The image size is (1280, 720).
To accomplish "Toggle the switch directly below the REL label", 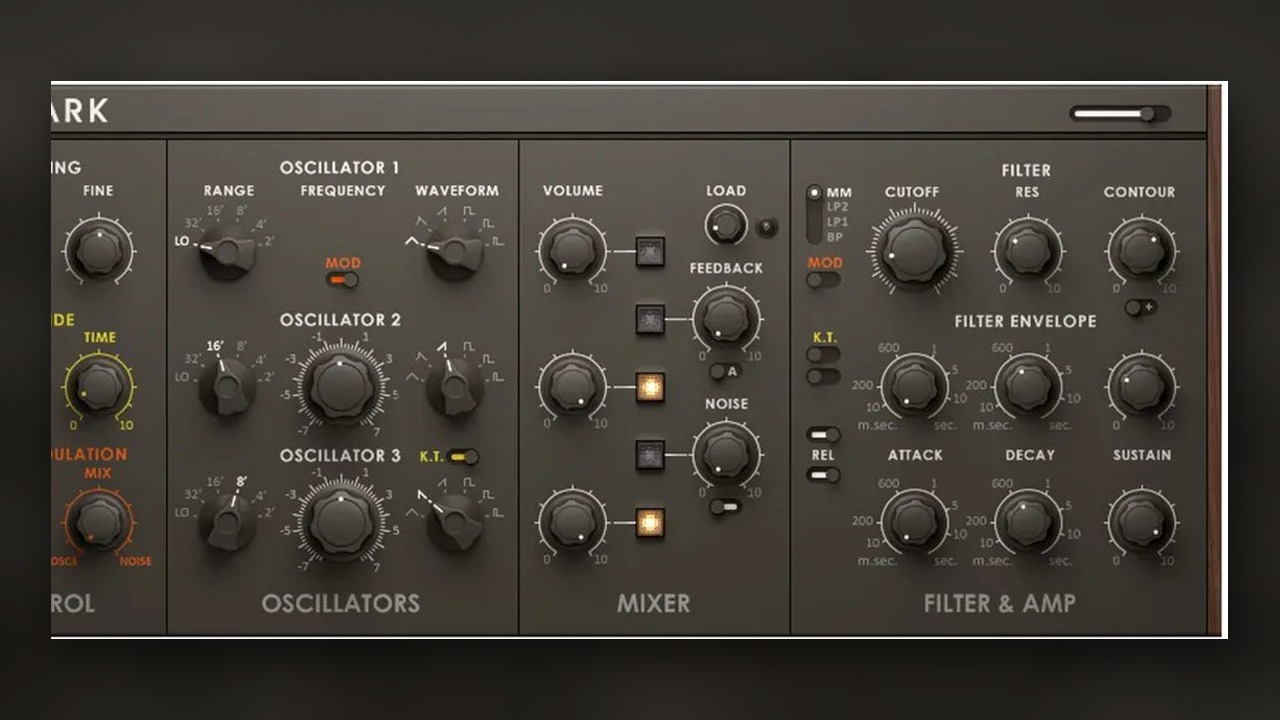I will (x=824, y=474).
